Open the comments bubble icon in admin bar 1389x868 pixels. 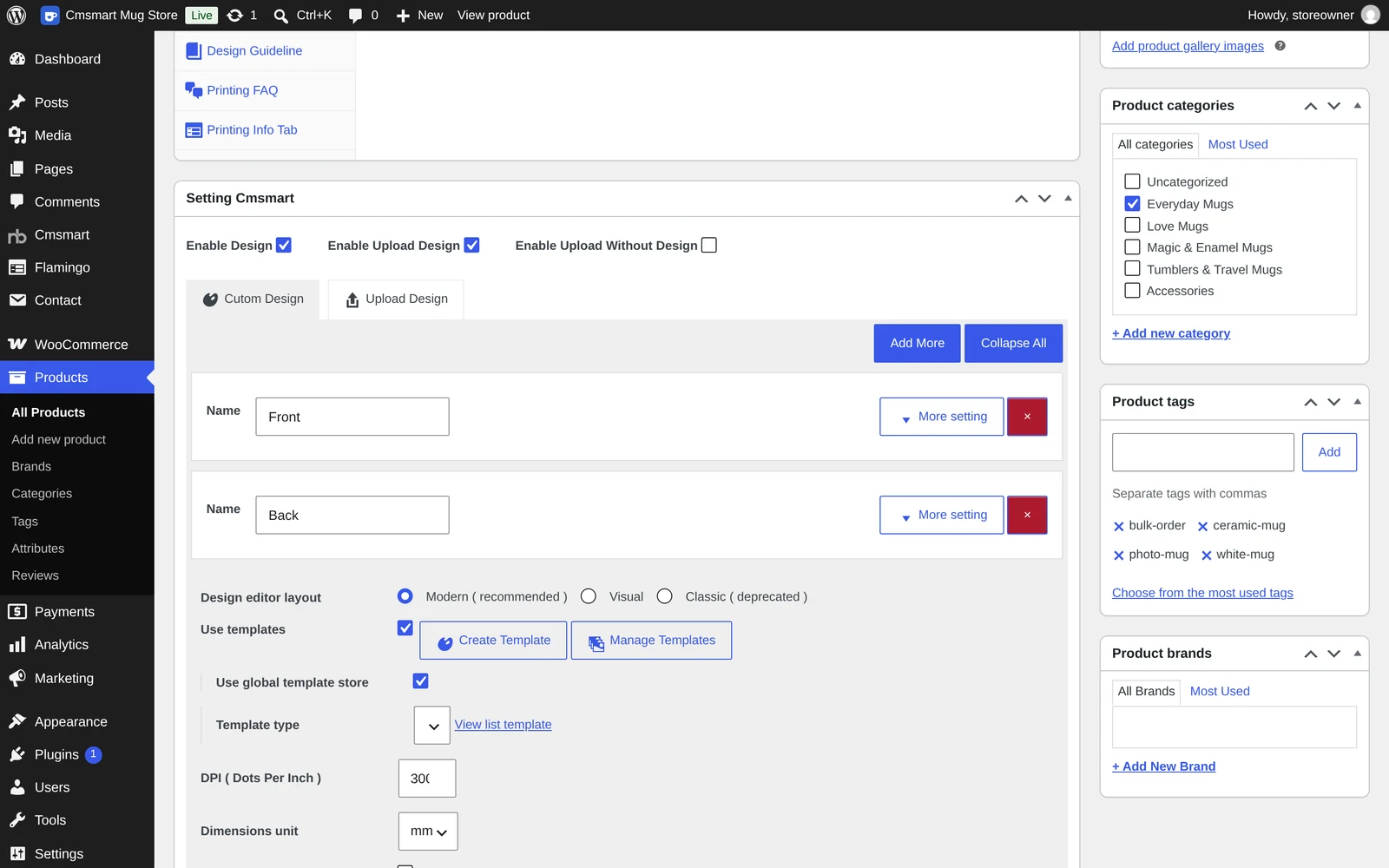click(355, 16)
